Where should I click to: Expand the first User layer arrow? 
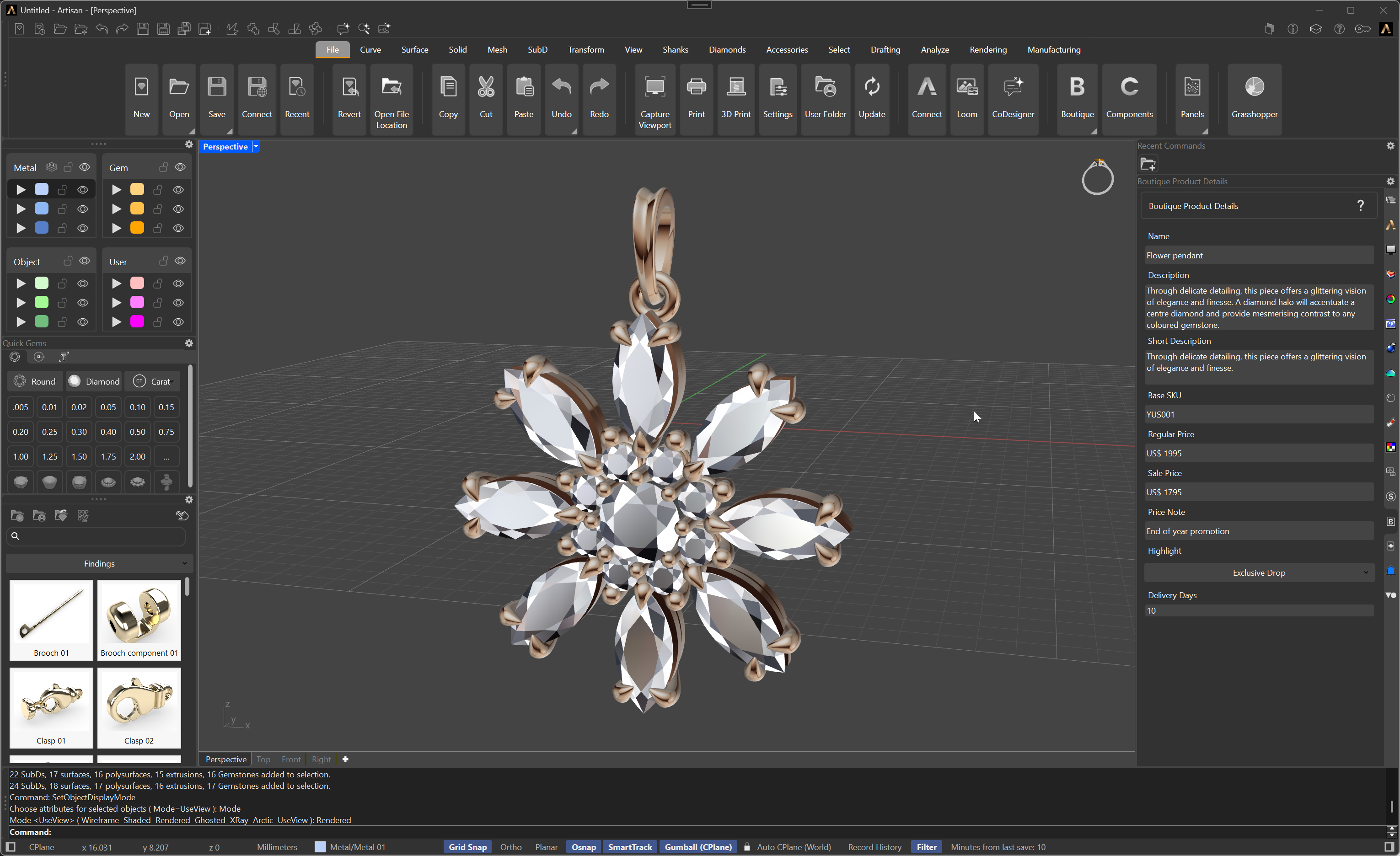coord(116,283)
